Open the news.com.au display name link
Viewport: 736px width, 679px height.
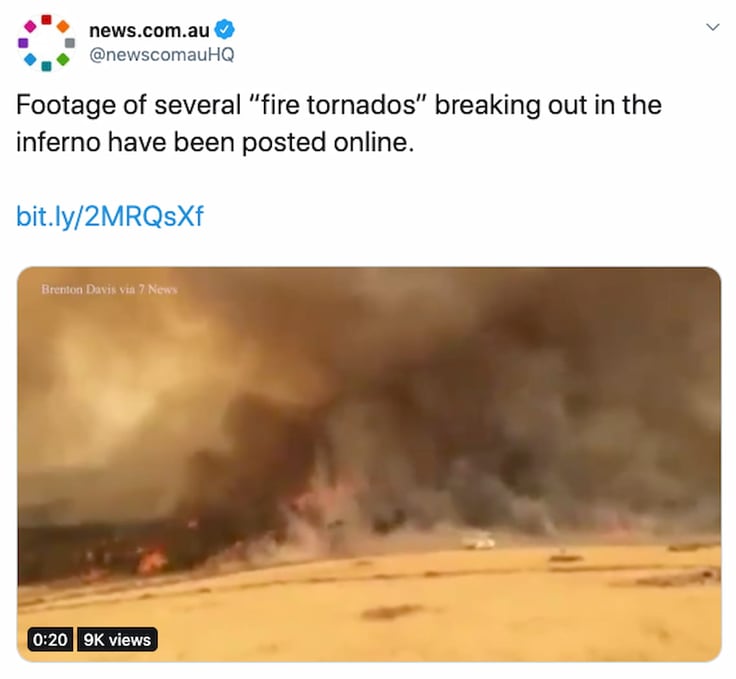pyautogui.click(x=149, y=31)
